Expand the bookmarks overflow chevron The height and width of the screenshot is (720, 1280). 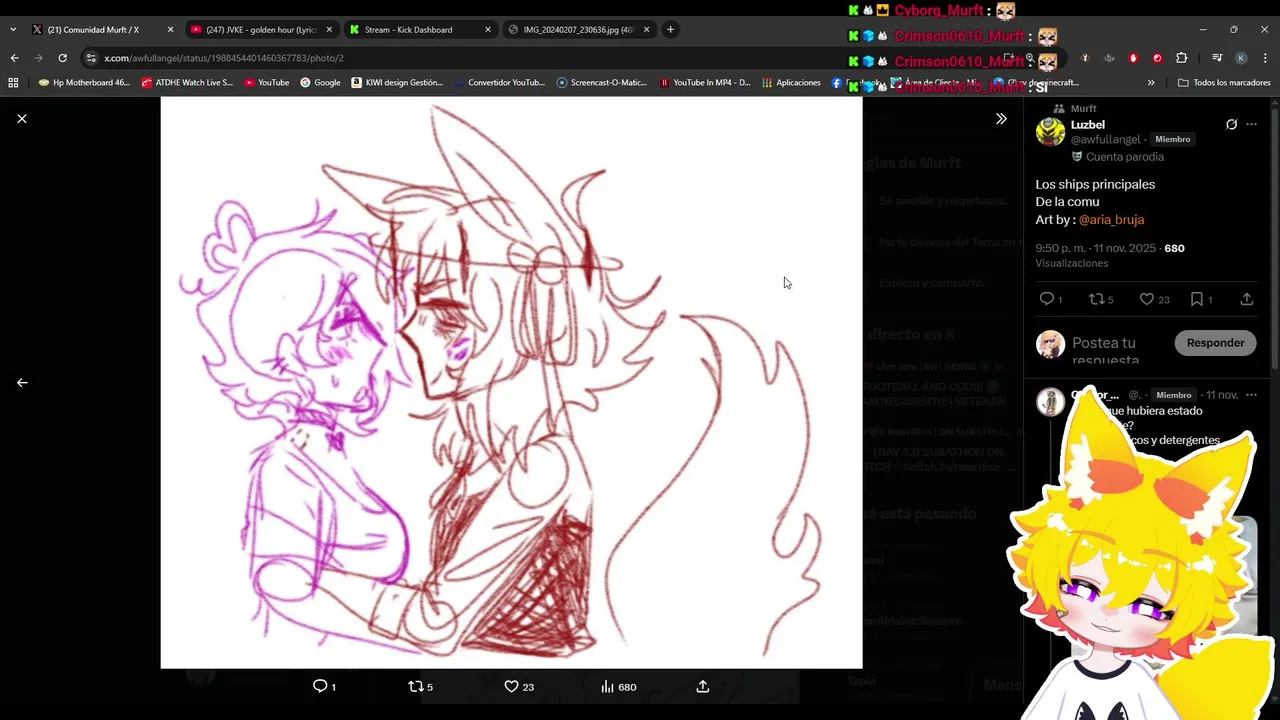(x=1151, y=82)
